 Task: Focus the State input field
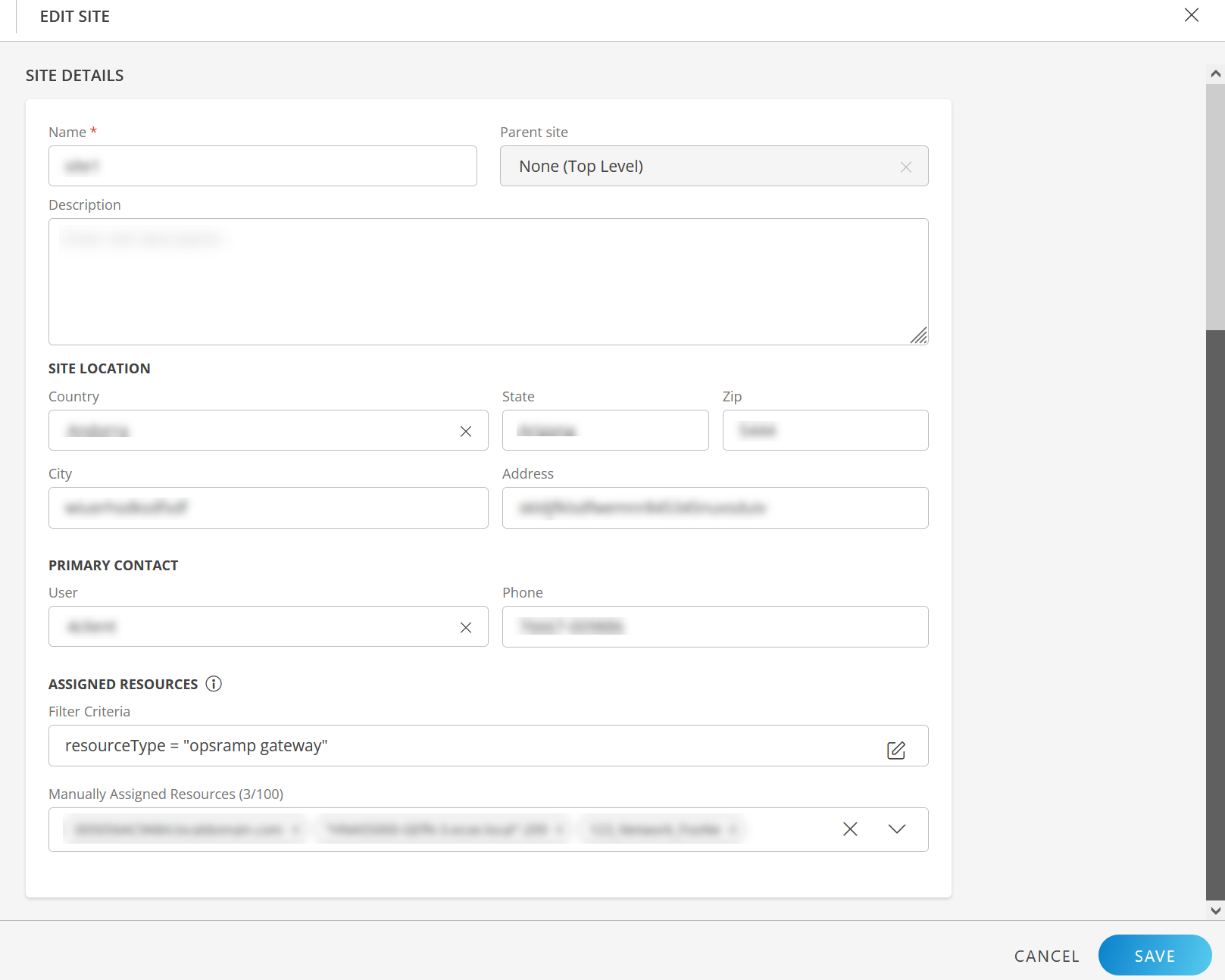(605, 430)
